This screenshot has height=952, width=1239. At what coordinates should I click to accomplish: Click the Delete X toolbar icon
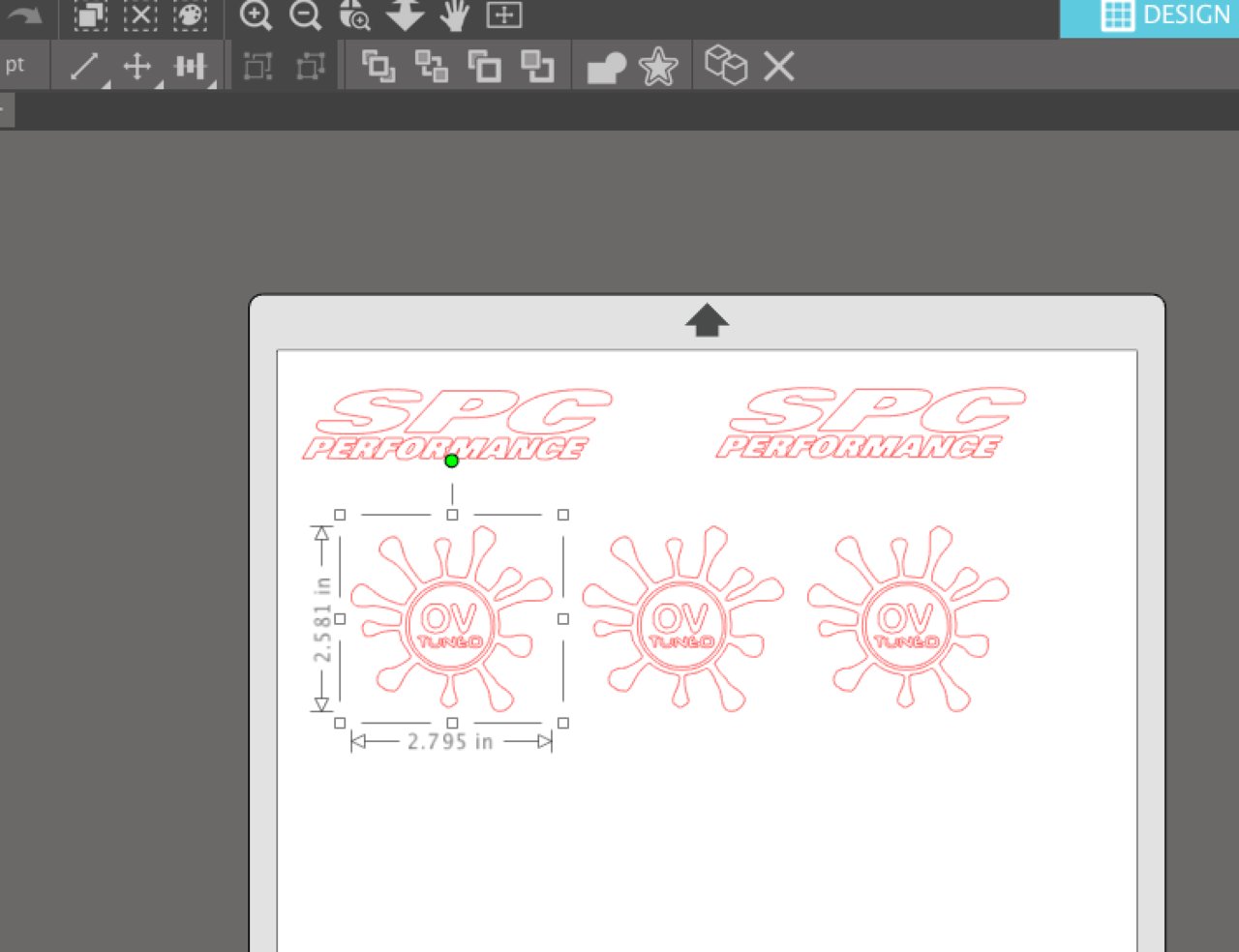[779, 67]
